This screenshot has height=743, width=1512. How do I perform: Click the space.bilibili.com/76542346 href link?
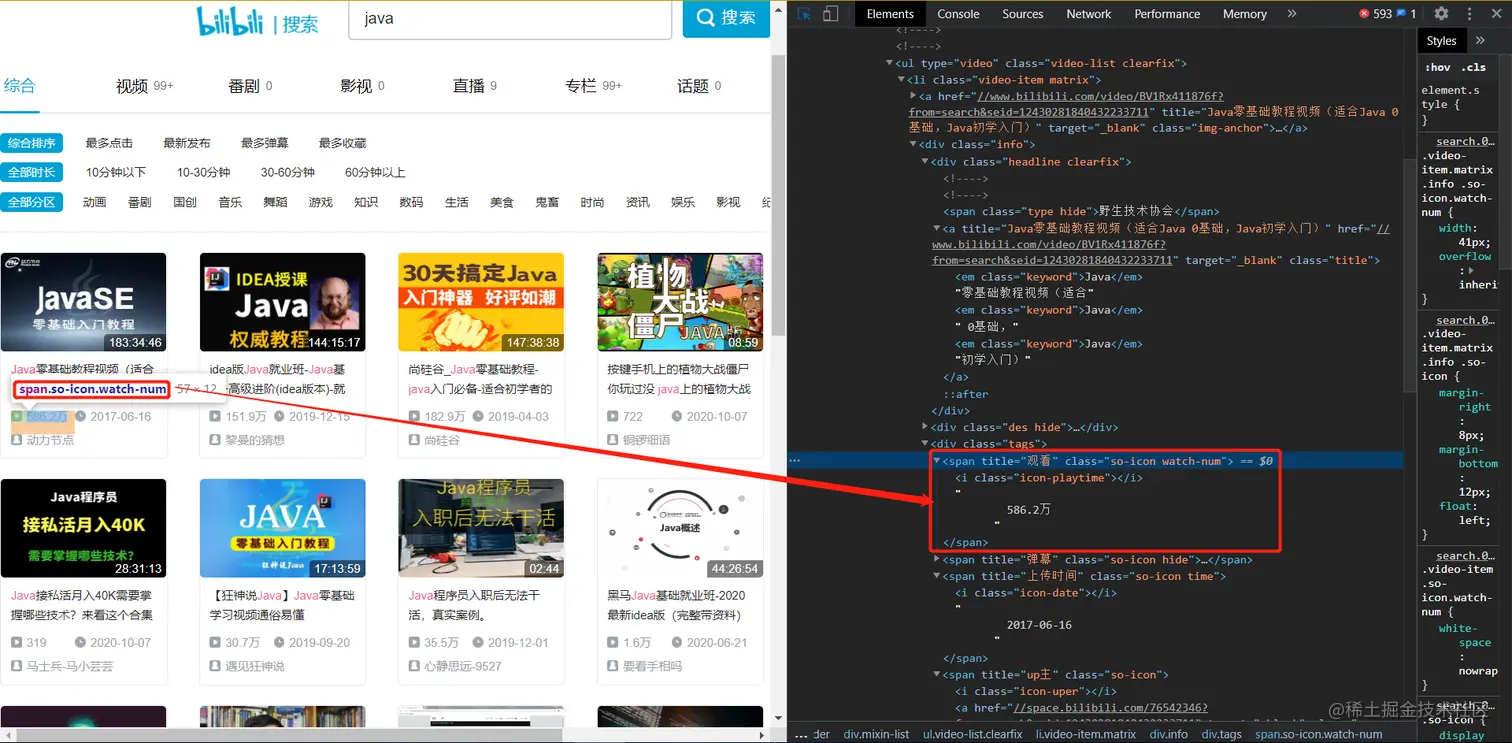point(1112,708)
